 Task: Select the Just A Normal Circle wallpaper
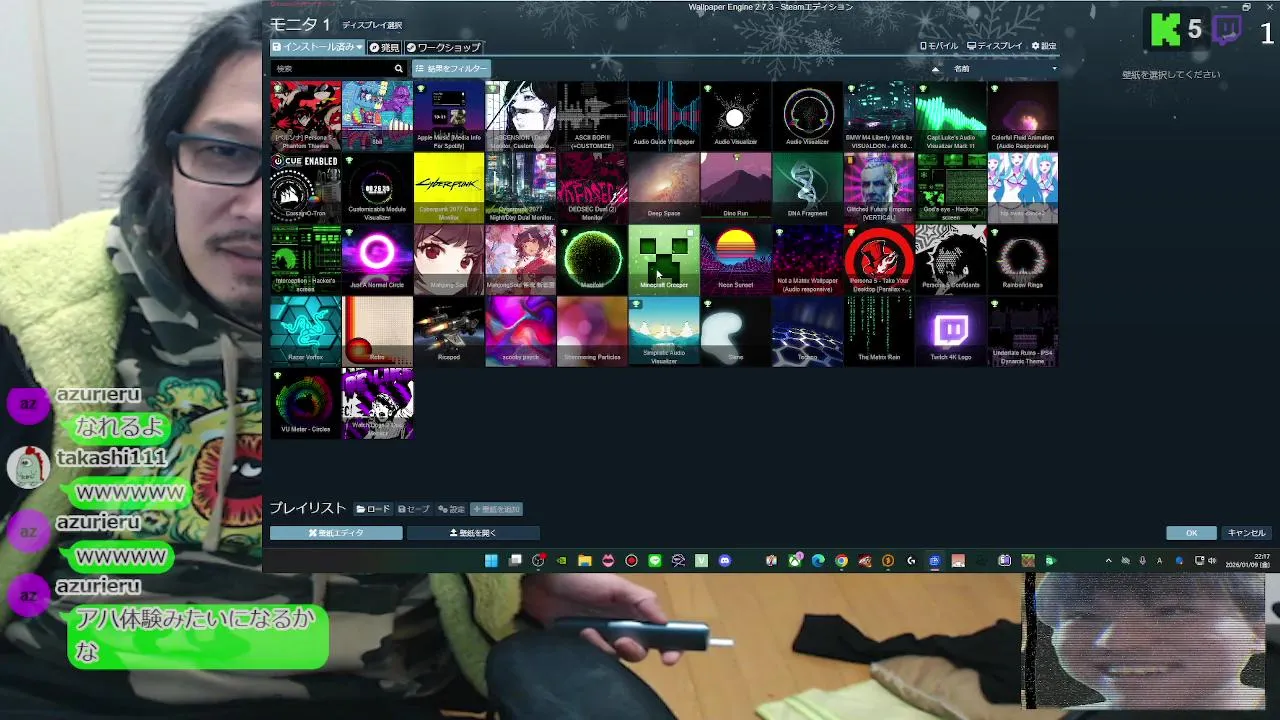[377, 259]
